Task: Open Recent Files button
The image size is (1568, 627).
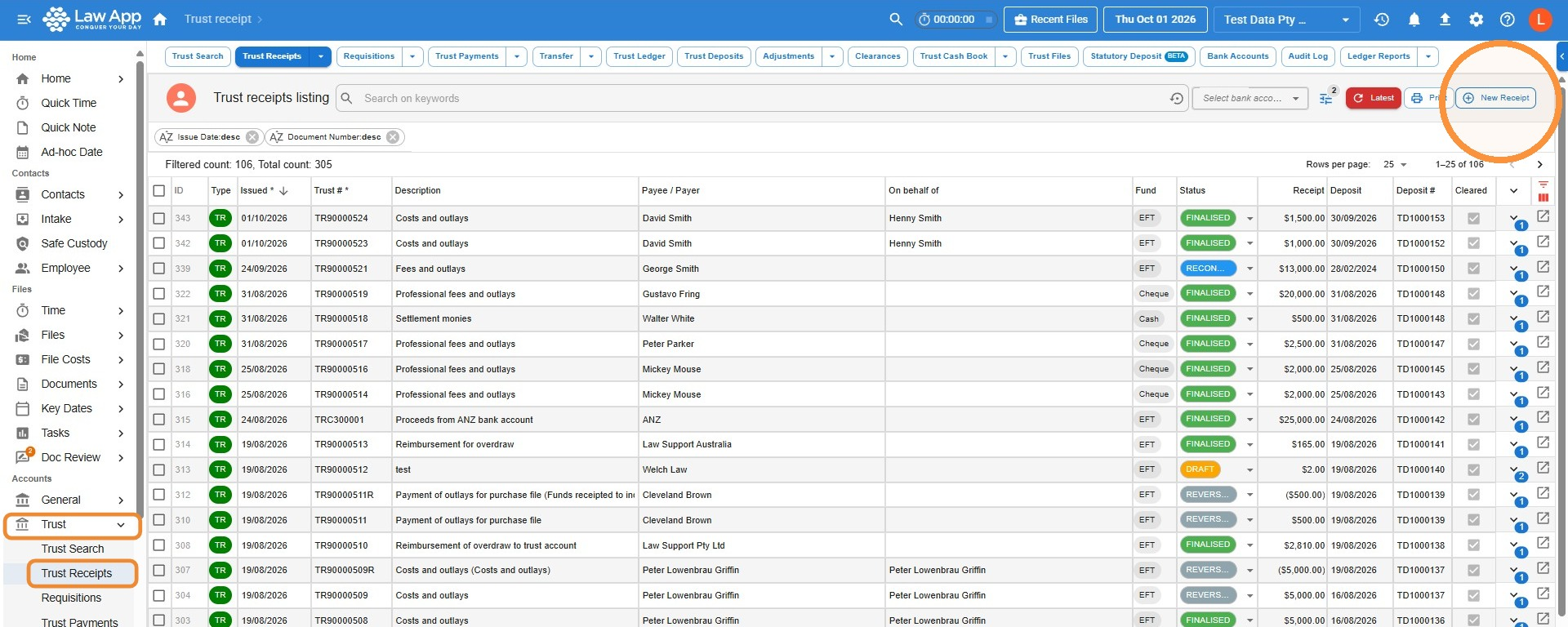Action: point(1051,20)
